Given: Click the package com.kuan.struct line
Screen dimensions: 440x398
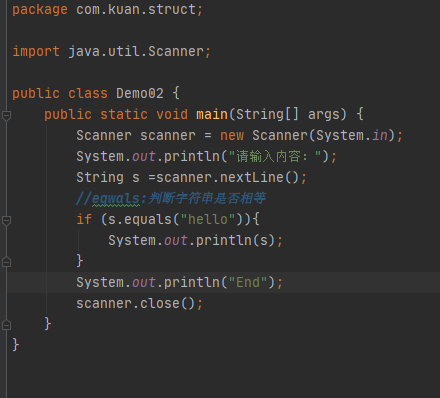Looking at the screenshot, I should coord(107,9).
